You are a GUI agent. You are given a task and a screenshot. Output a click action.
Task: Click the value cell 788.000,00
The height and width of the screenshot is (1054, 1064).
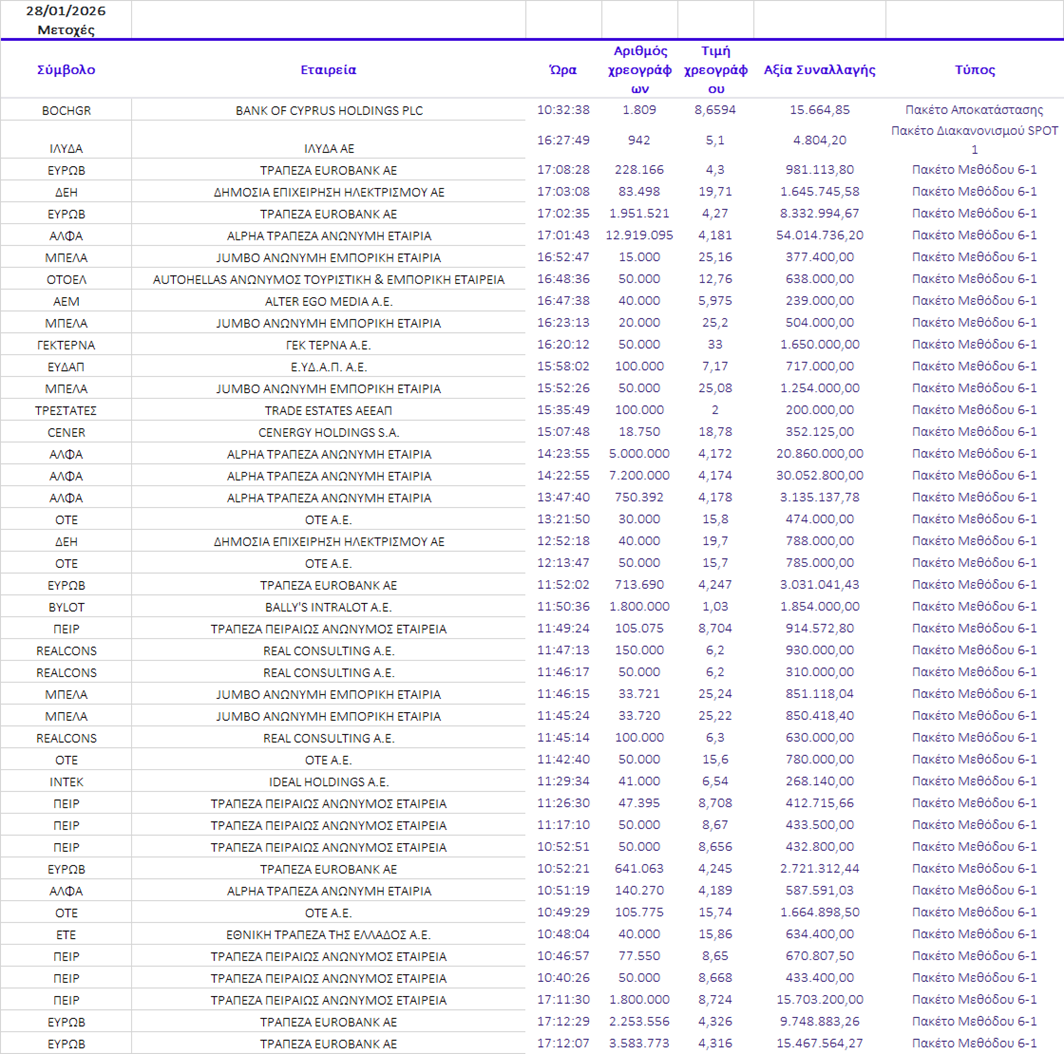coord(820,541)
